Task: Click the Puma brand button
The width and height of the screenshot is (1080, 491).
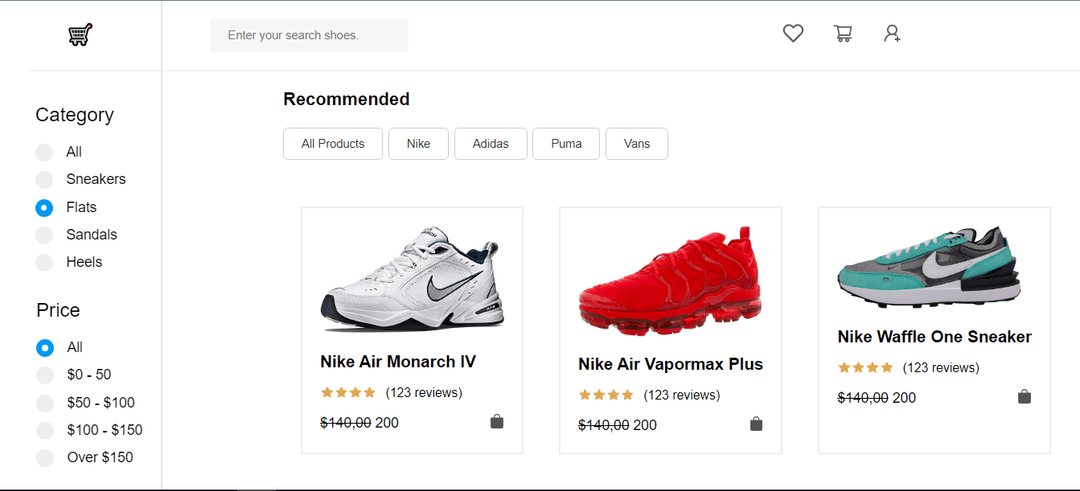Action: (x=565, y=144)
